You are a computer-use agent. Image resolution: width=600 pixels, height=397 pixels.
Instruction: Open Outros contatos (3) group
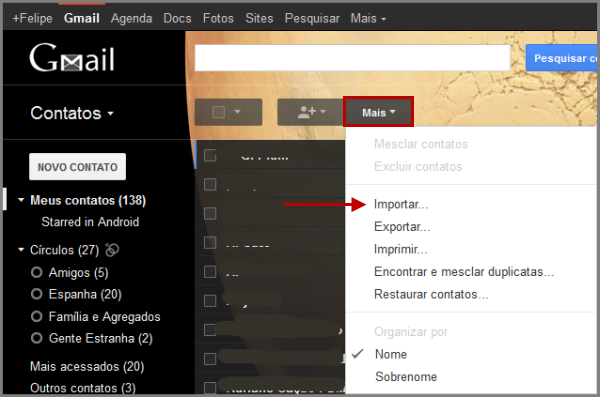tap(83, 388)
